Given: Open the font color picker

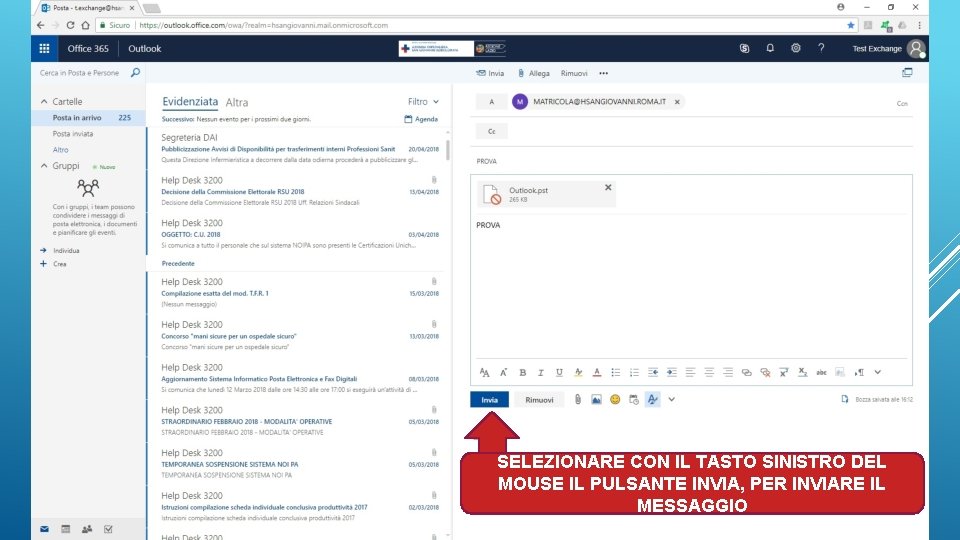Looking at the screenshot, I should coord(597,372).
